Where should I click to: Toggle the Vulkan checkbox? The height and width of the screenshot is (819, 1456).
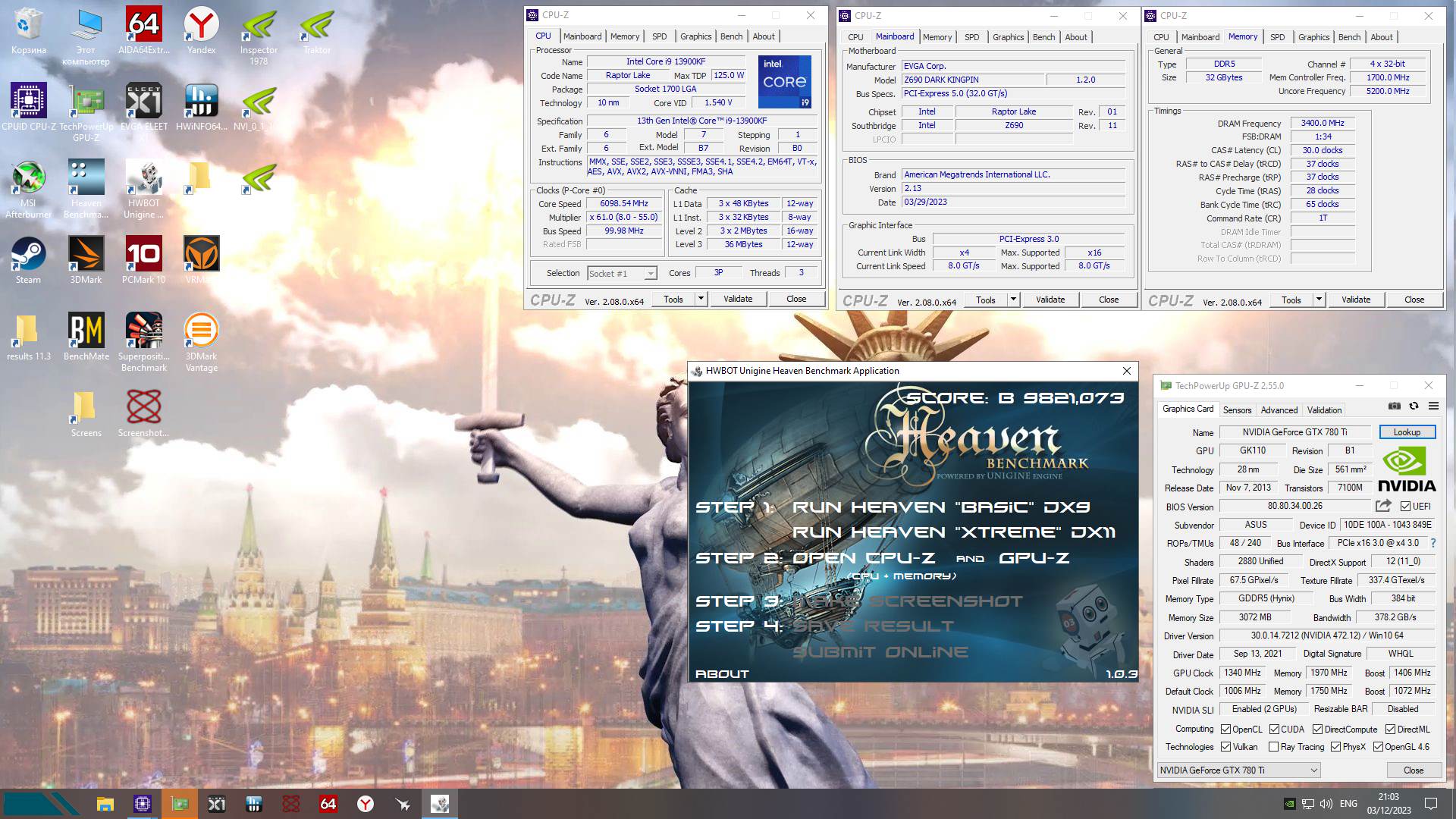click(x=1225, y=747)
